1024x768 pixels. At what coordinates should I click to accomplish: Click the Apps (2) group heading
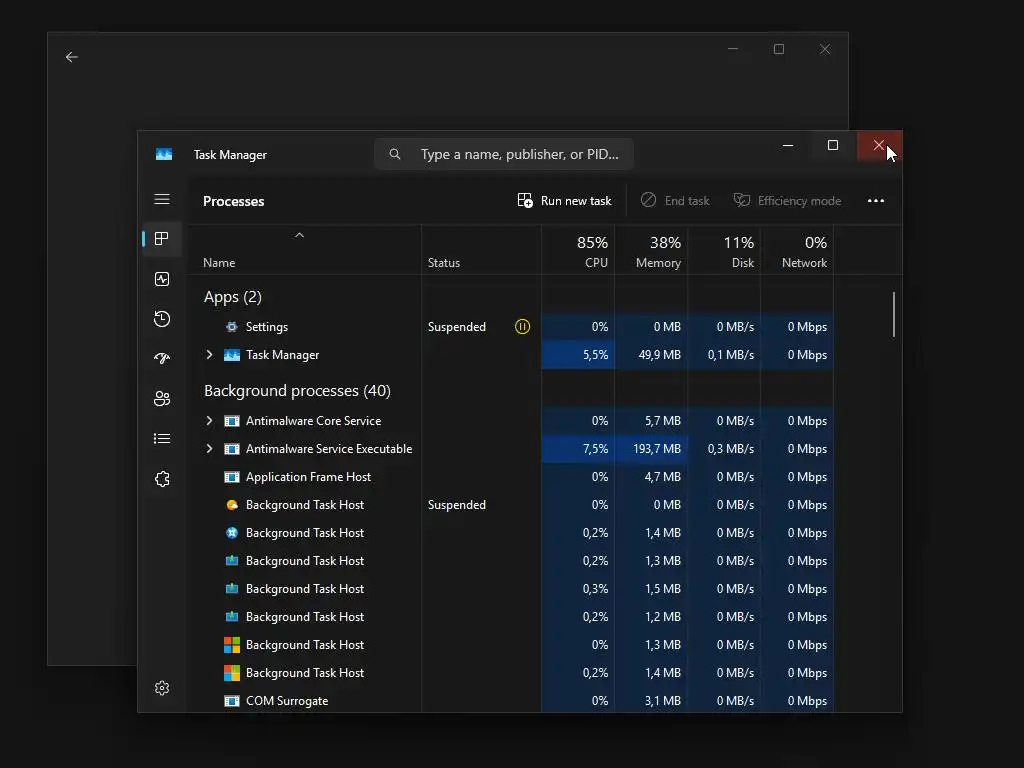point(232,296)
